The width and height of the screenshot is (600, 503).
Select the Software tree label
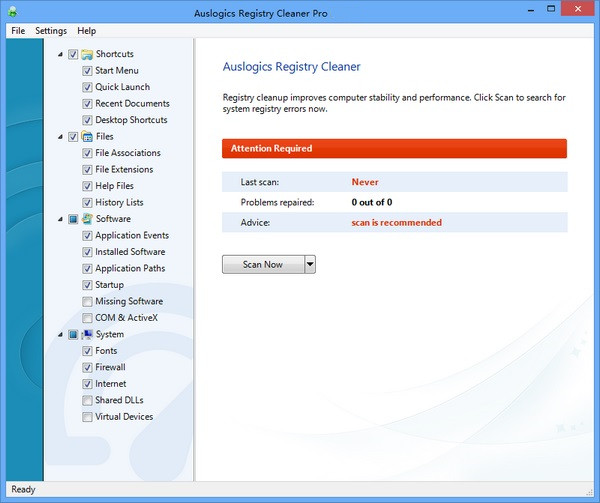(113, 219)
